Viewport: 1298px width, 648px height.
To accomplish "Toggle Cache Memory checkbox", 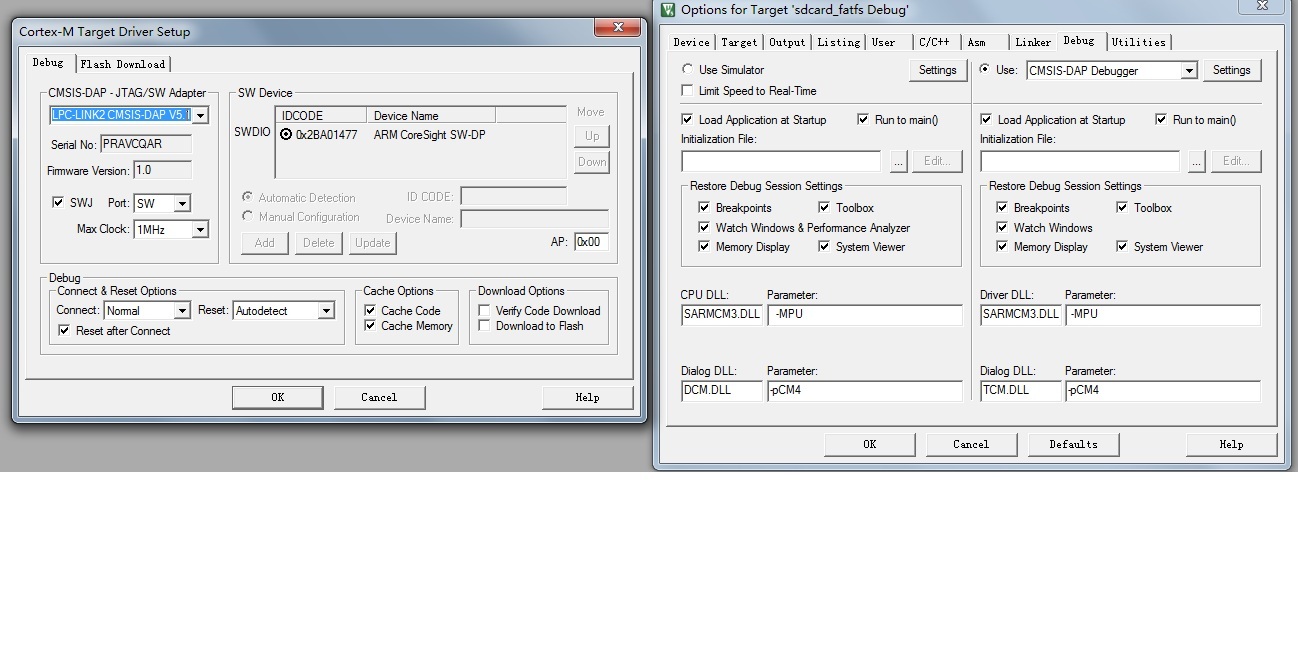I will point(370,326).
